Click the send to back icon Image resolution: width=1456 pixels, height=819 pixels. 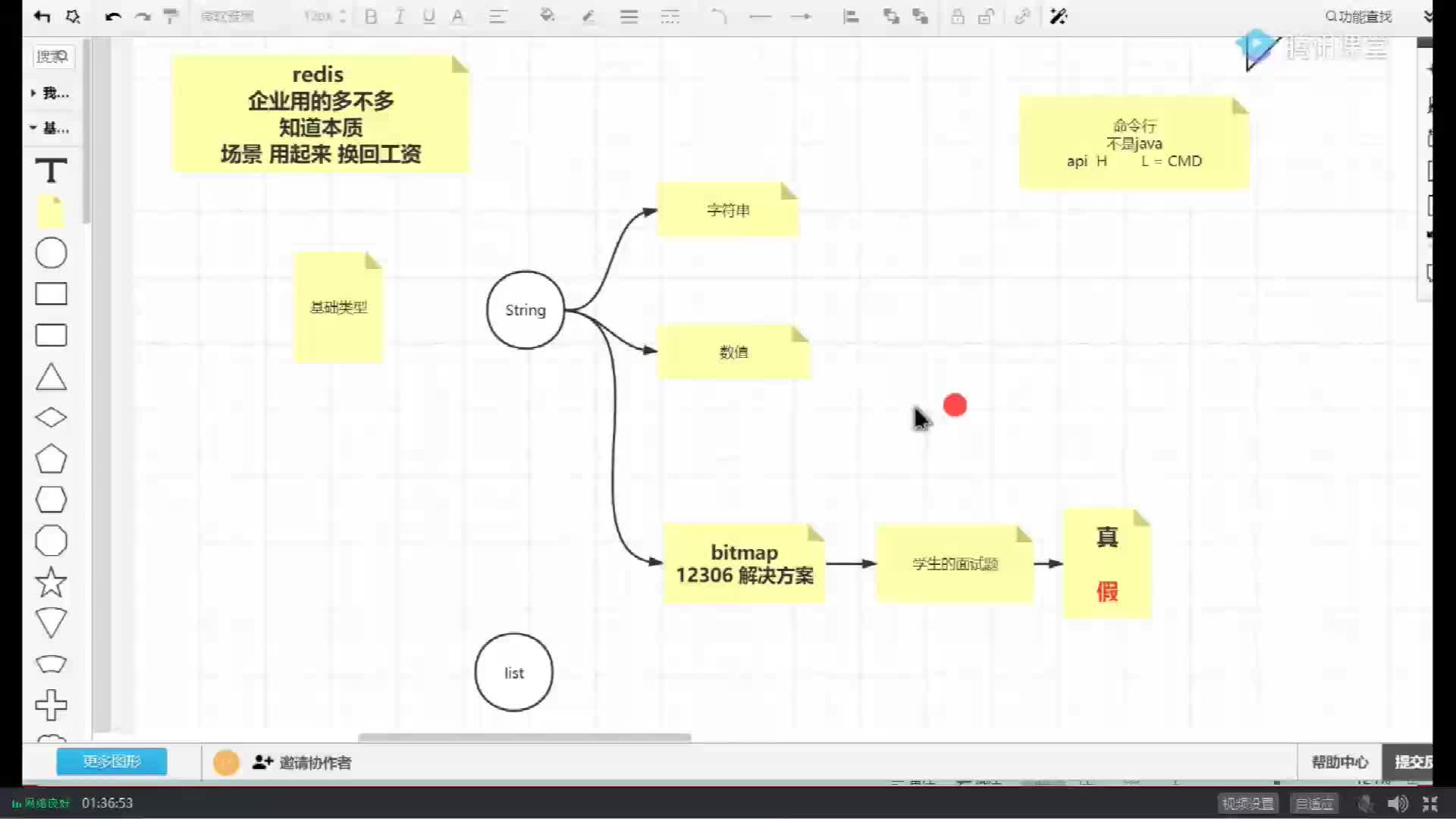(921, 17)
